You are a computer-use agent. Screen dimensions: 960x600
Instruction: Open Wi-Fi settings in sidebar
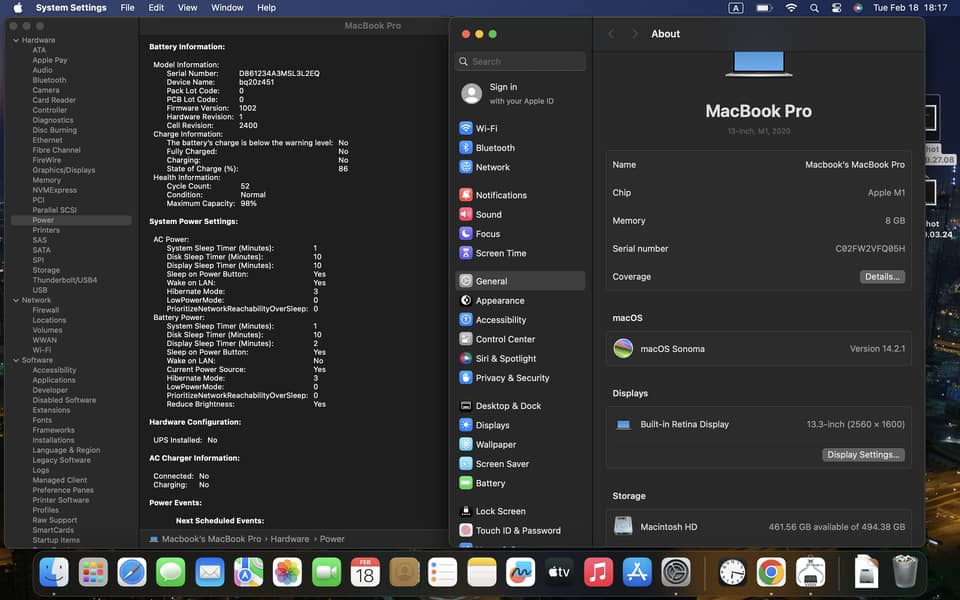tap(486, 128)
